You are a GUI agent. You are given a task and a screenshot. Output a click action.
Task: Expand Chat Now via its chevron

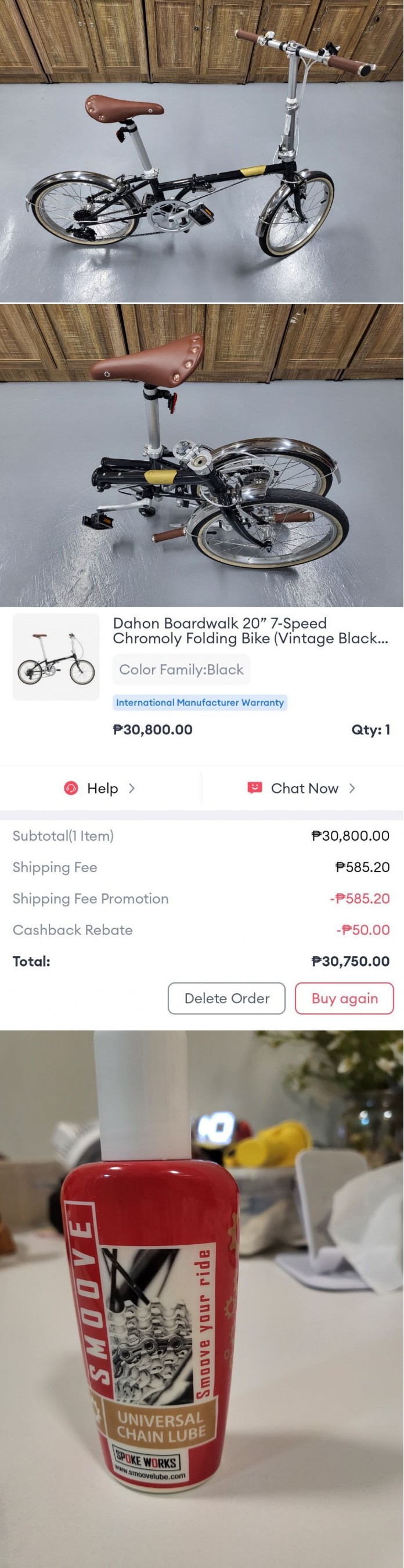[x=352, y=788]
